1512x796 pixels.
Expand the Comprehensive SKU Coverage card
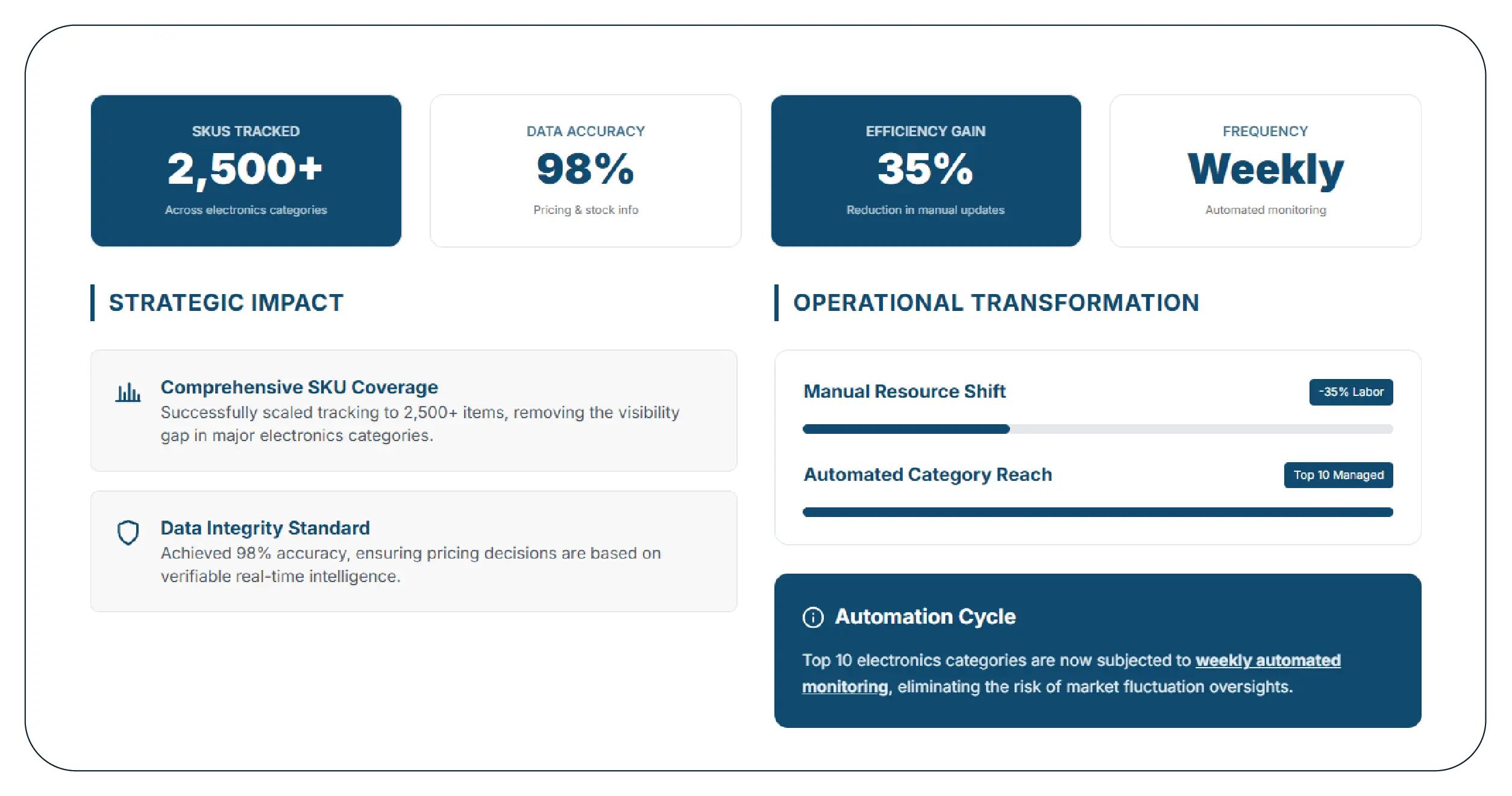(x=413, y=410)
